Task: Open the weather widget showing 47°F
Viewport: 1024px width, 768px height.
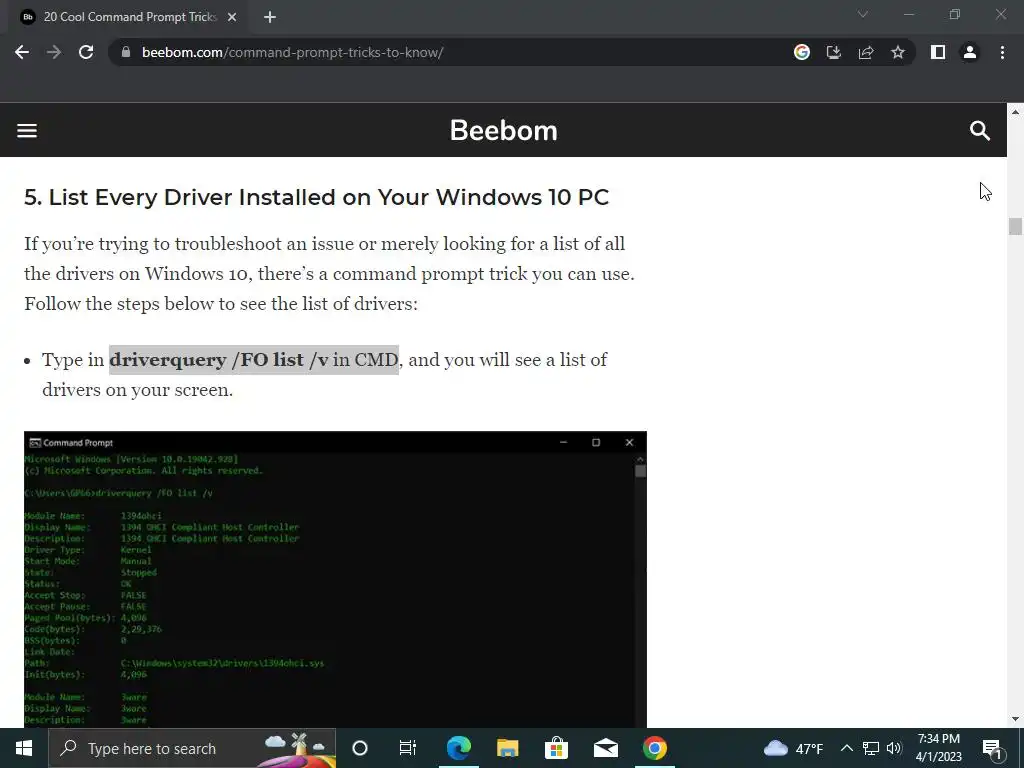Action: [x=792, y=748]
